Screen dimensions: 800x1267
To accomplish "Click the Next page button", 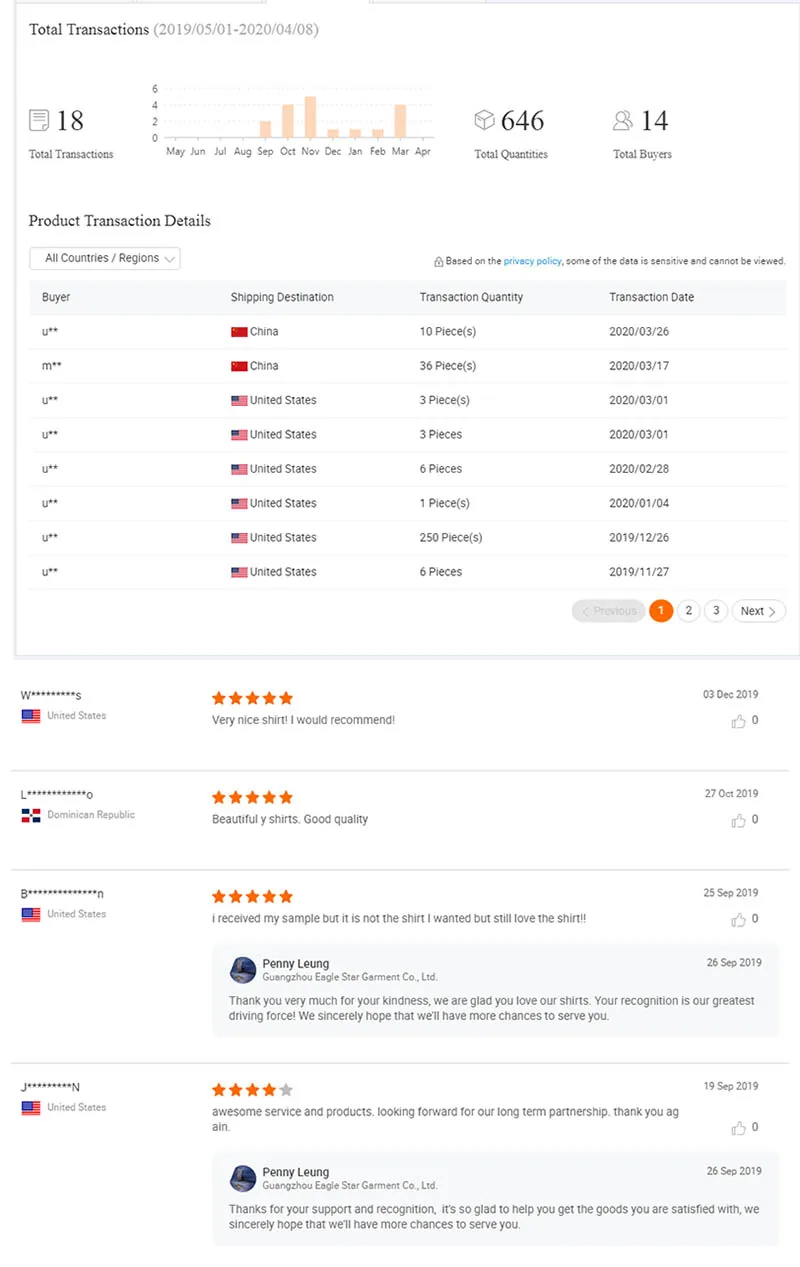I will pos(758,611).
